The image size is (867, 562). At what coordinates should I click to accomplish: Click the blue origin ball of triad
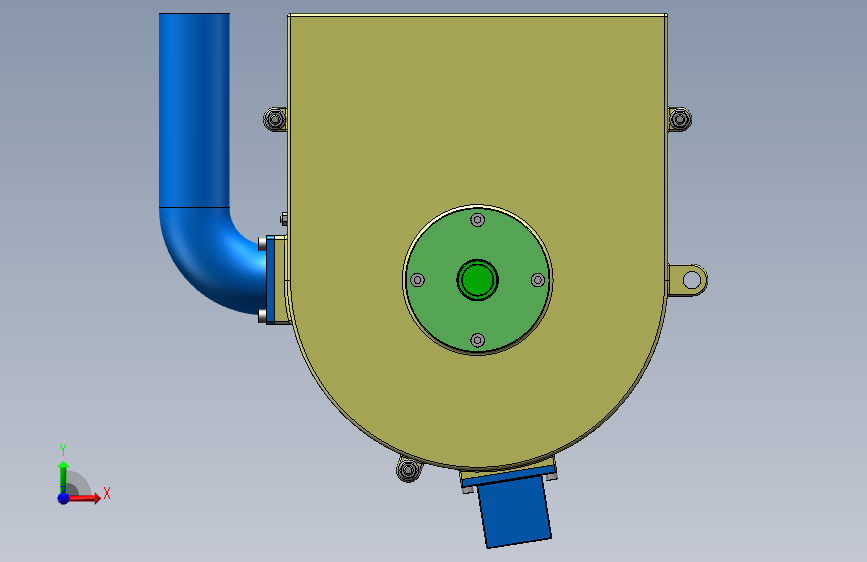click(x=64, y=498)
